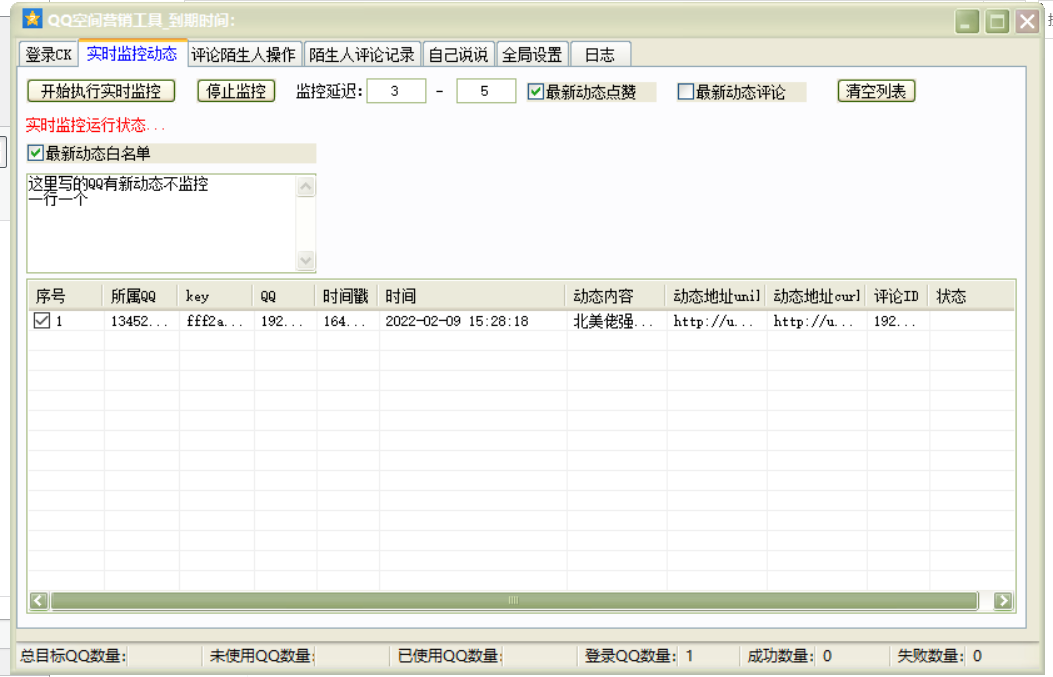1053x677 pixels.
Task: Click the 清空列表 button
Action: (x=876, y=91)
